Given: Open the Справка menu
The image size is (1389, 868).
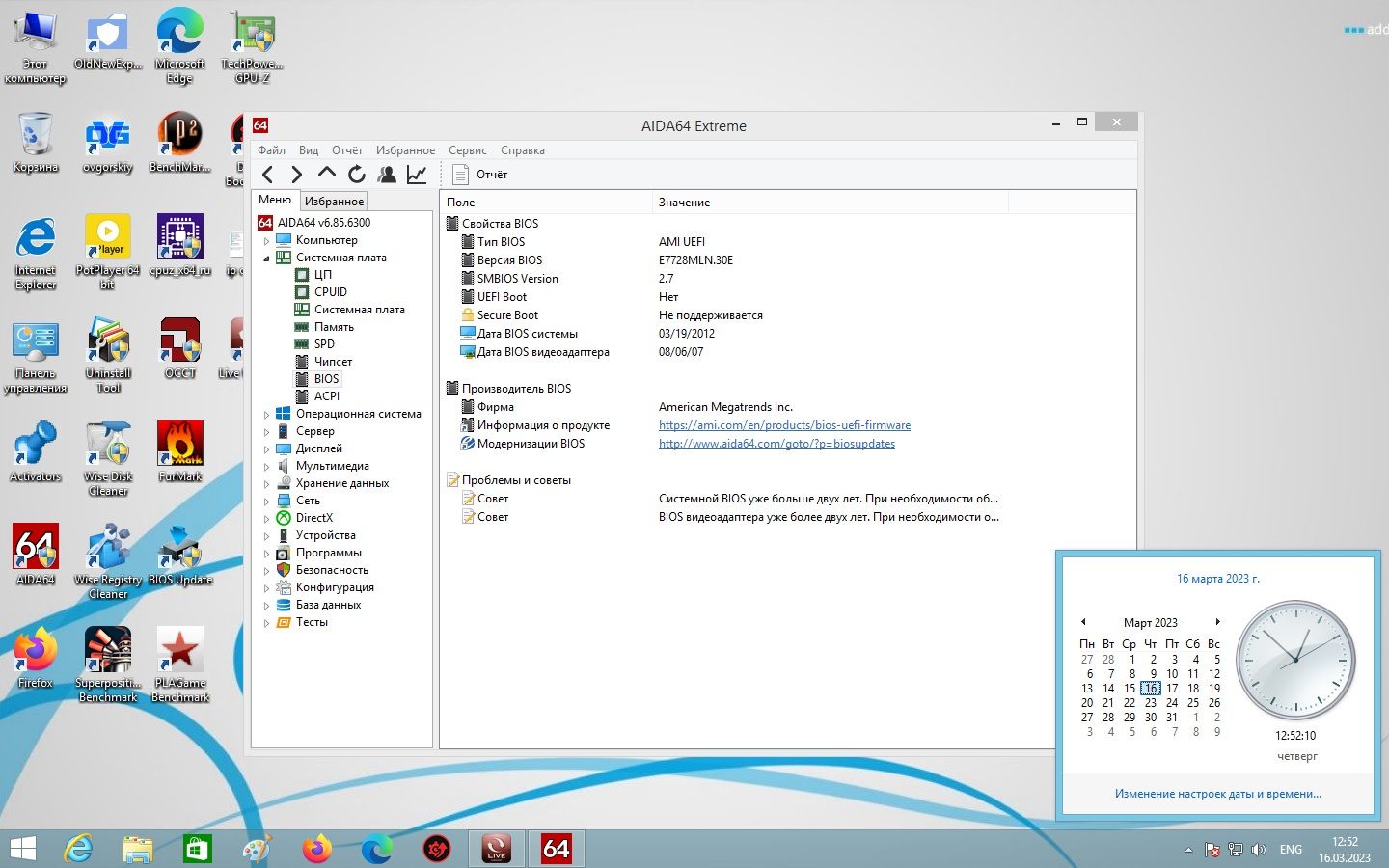Looking at the screenshot, I should click(x=523, y=150).
